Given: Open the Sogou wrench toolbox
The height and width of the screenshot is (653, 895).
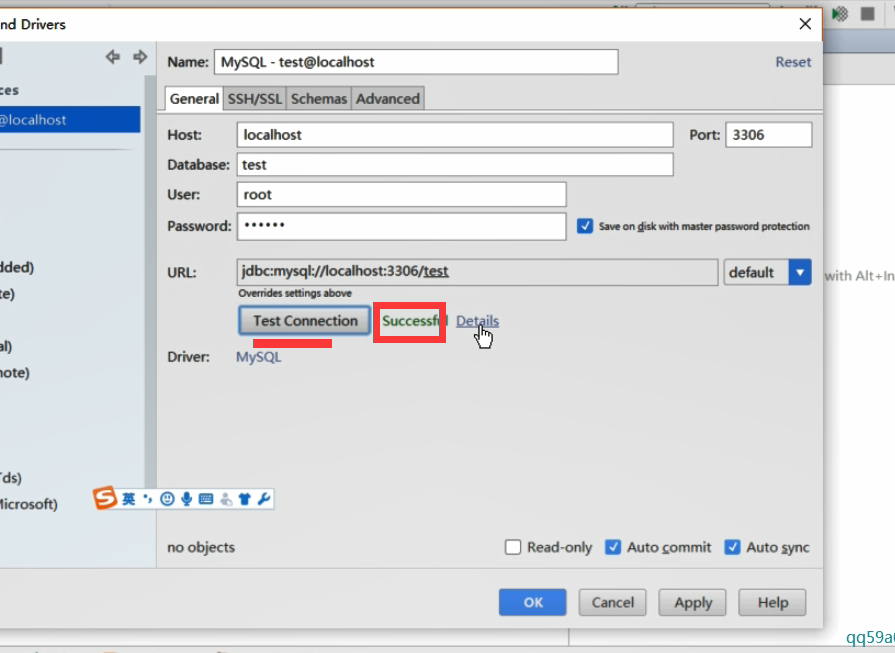Looking at the screenshot, I should point(264,499).
